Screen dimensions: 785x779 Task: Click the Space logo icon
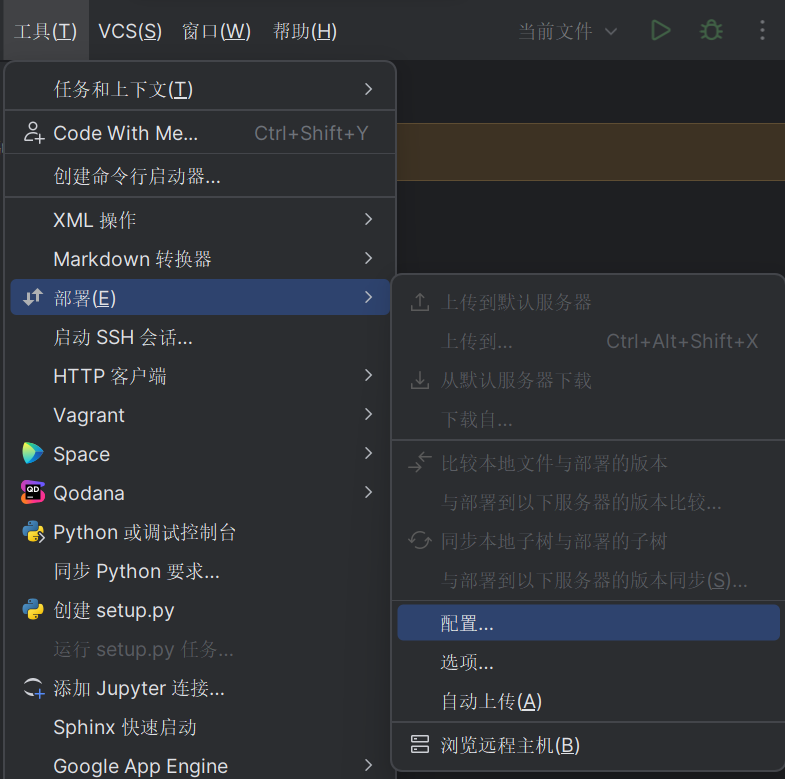33,454
